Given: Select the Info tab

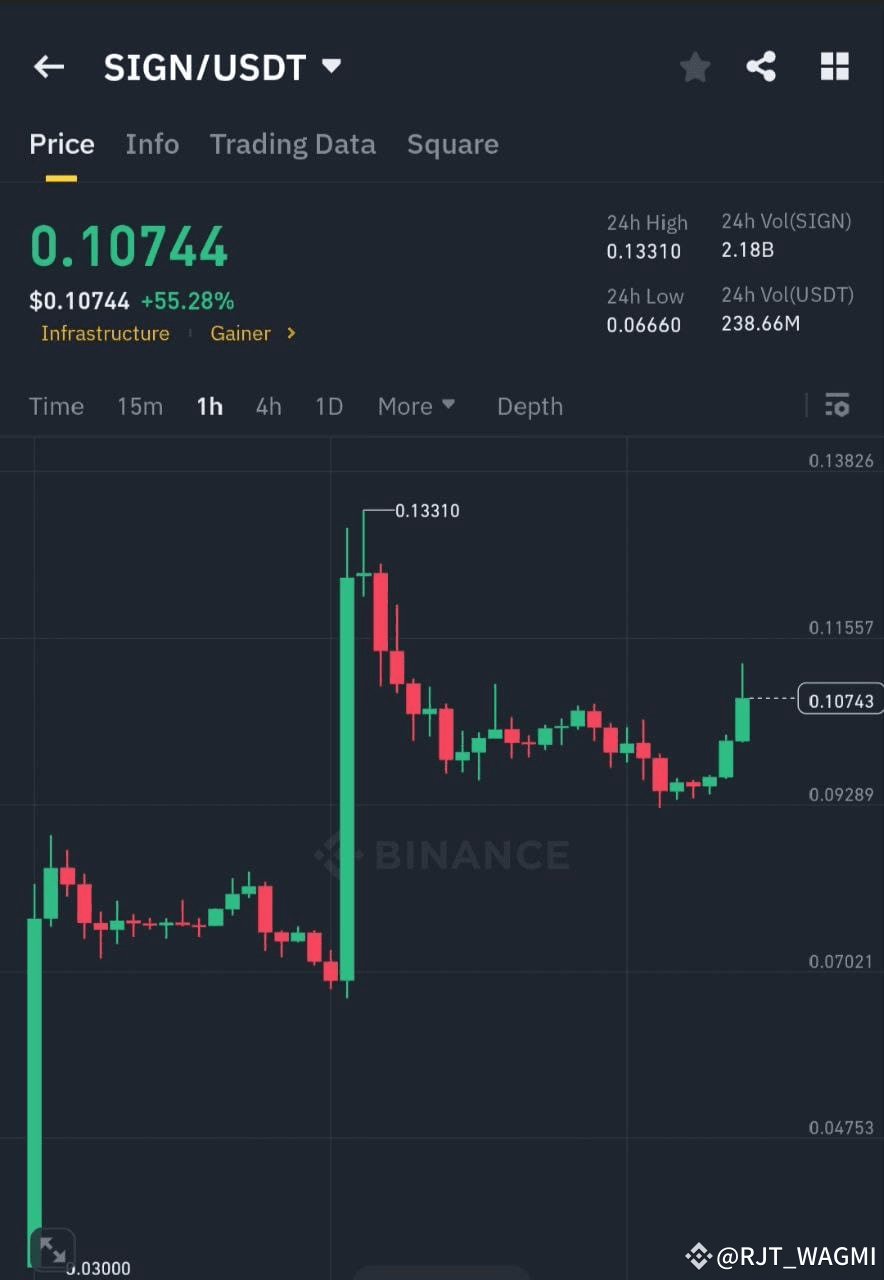Looking at the screenshot, I should (152, 144).
